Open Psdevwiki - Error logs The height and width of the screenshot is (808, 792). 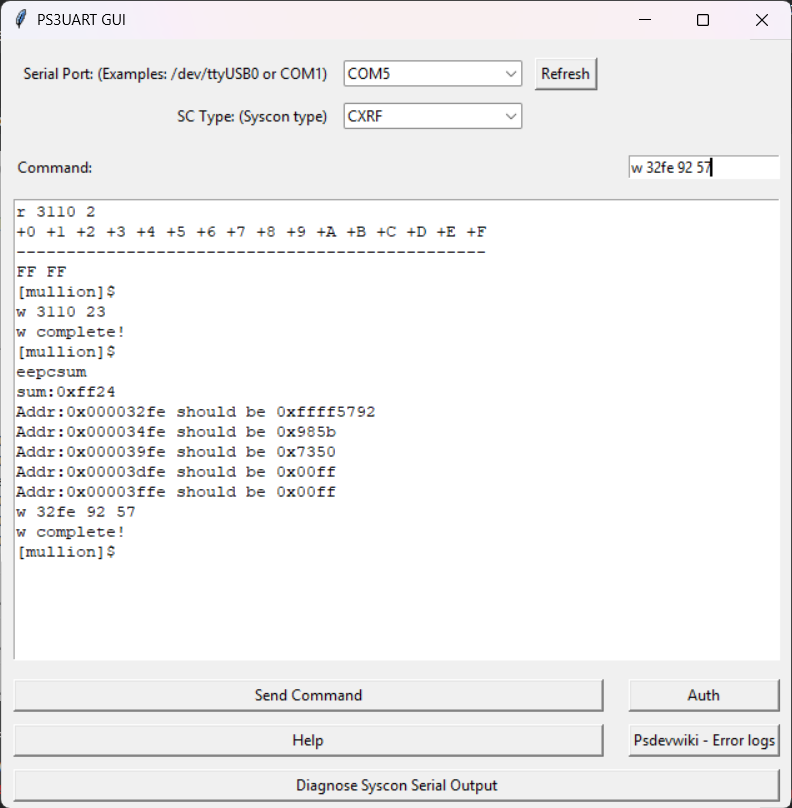click(x=703, y=741)
